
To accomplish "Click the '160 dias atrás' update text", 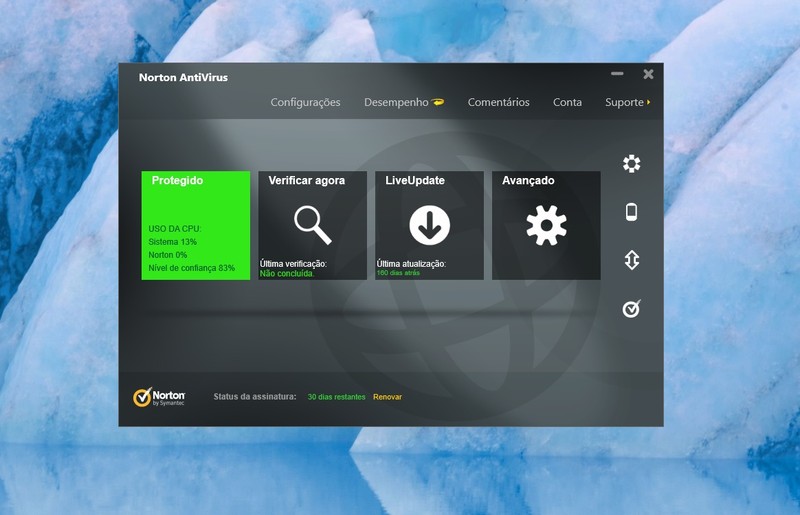I will click(398, 273).
